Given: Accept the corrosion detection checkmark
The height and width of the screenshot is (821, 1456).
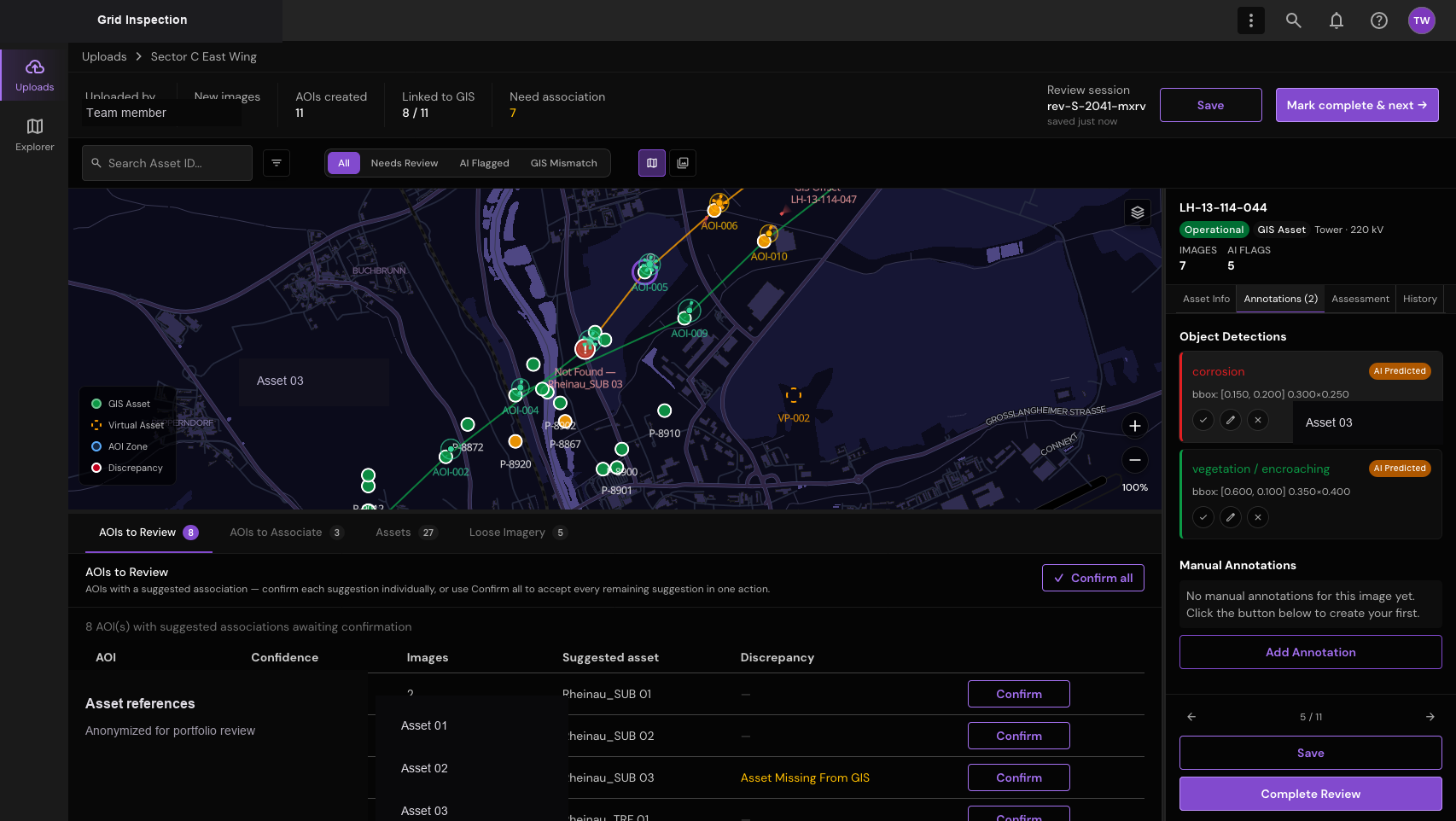Looking at the screenshot, I should click(1203, 420).
